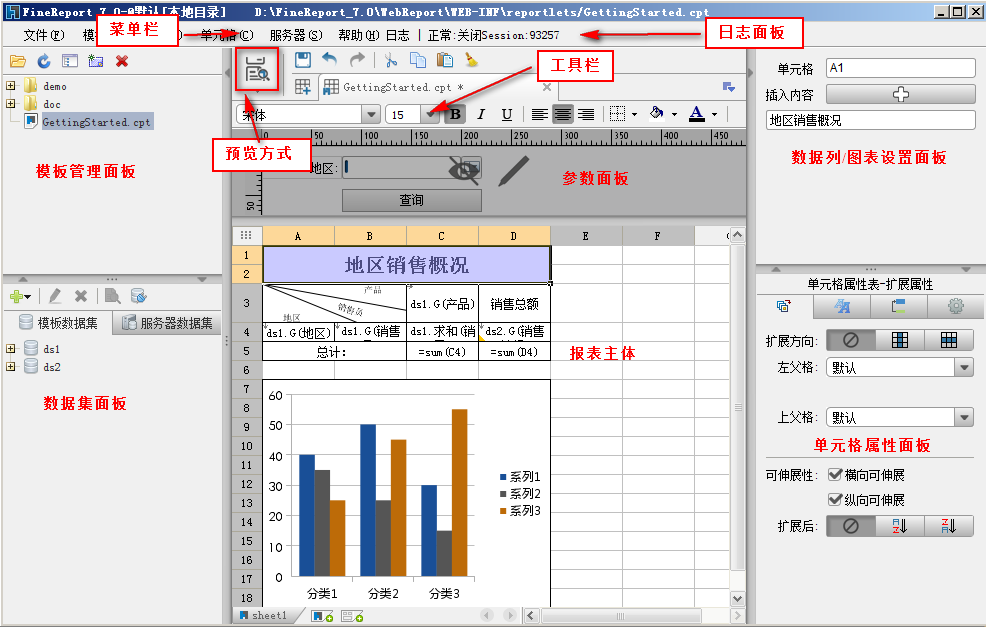Screen dimensions: 986x627
Task: Open the 日志 log panel
Action: tap(397, 35)
